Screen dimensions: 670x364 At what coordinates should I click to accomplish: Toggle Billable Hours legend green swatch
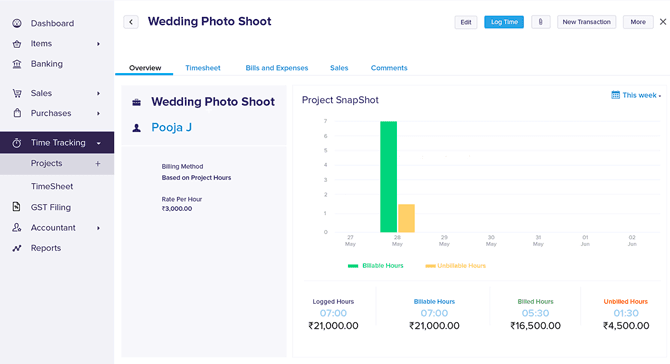[353, 266]
